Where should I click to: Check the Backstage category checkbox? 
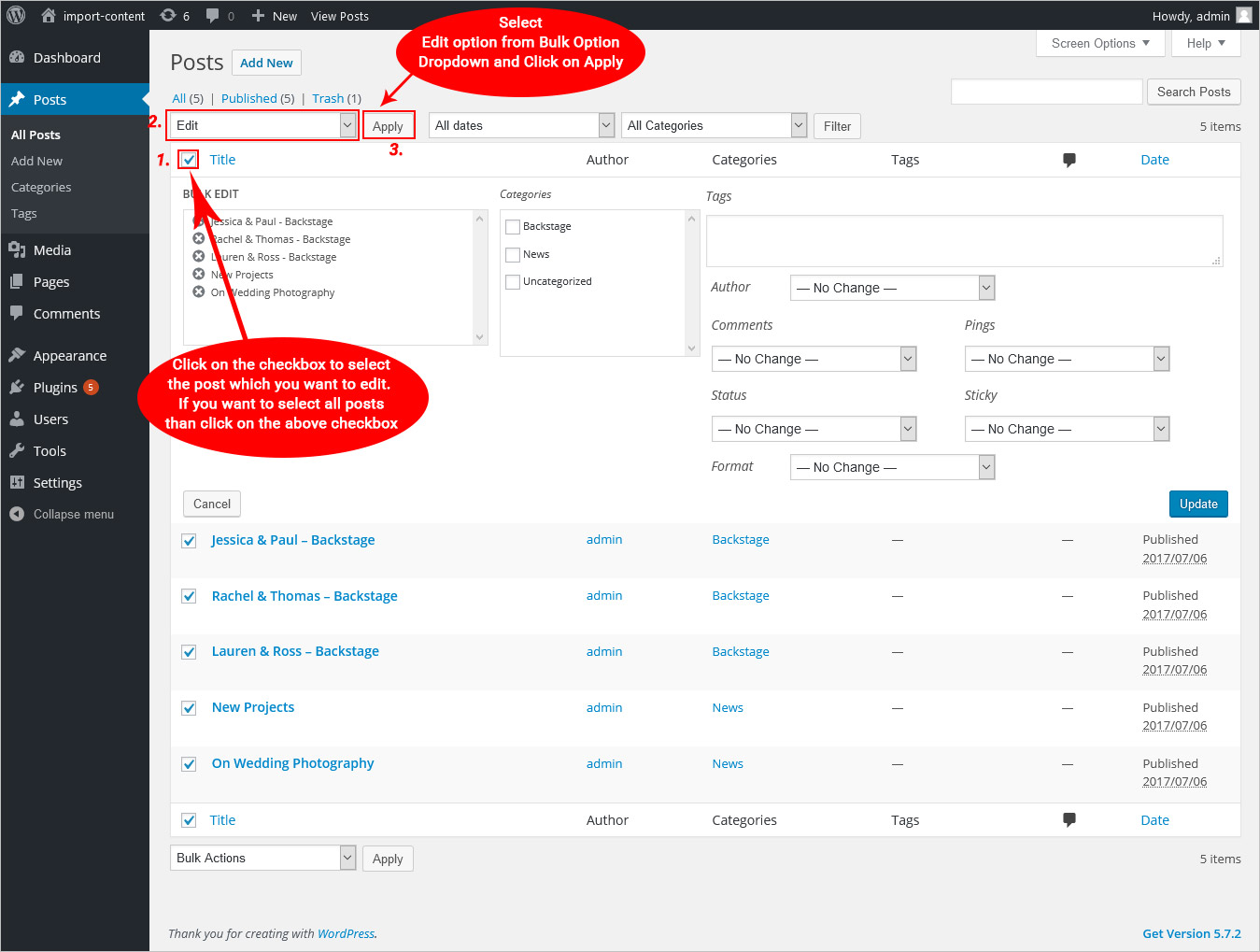coord(513,227)
